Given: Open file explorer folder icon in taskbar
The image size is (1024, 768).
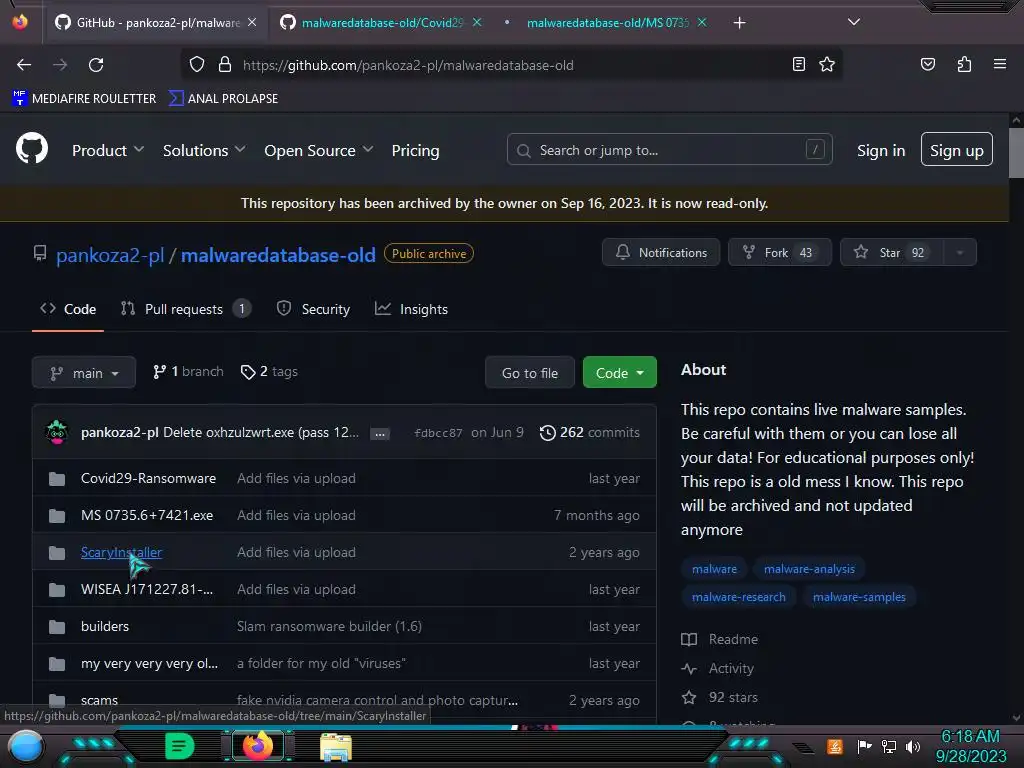Looking at the screenshot, I should coord(336,746).
